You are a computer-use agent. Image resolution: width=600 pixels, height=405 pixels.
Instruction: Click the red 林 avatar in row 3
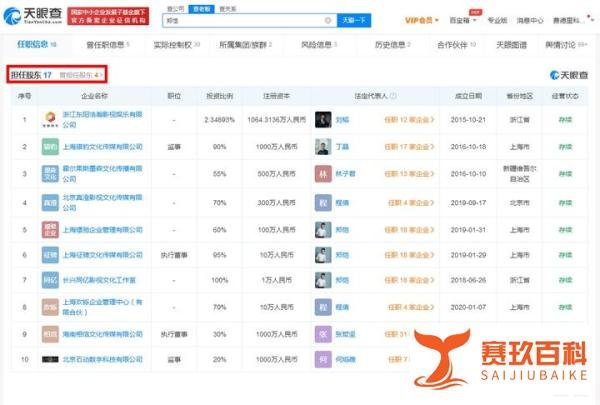click(323, 174)
